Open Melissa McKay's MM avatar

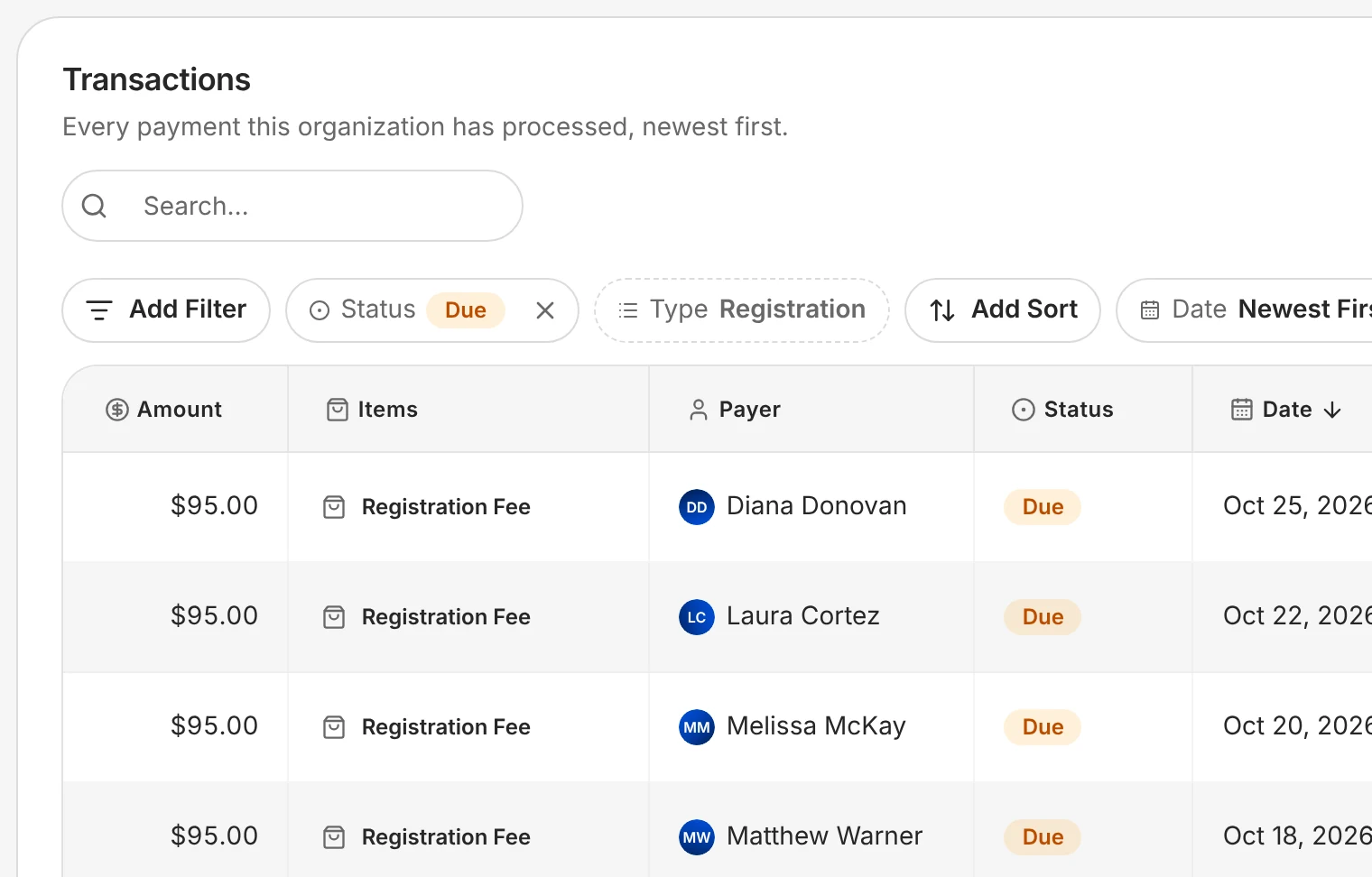point(697,727)
